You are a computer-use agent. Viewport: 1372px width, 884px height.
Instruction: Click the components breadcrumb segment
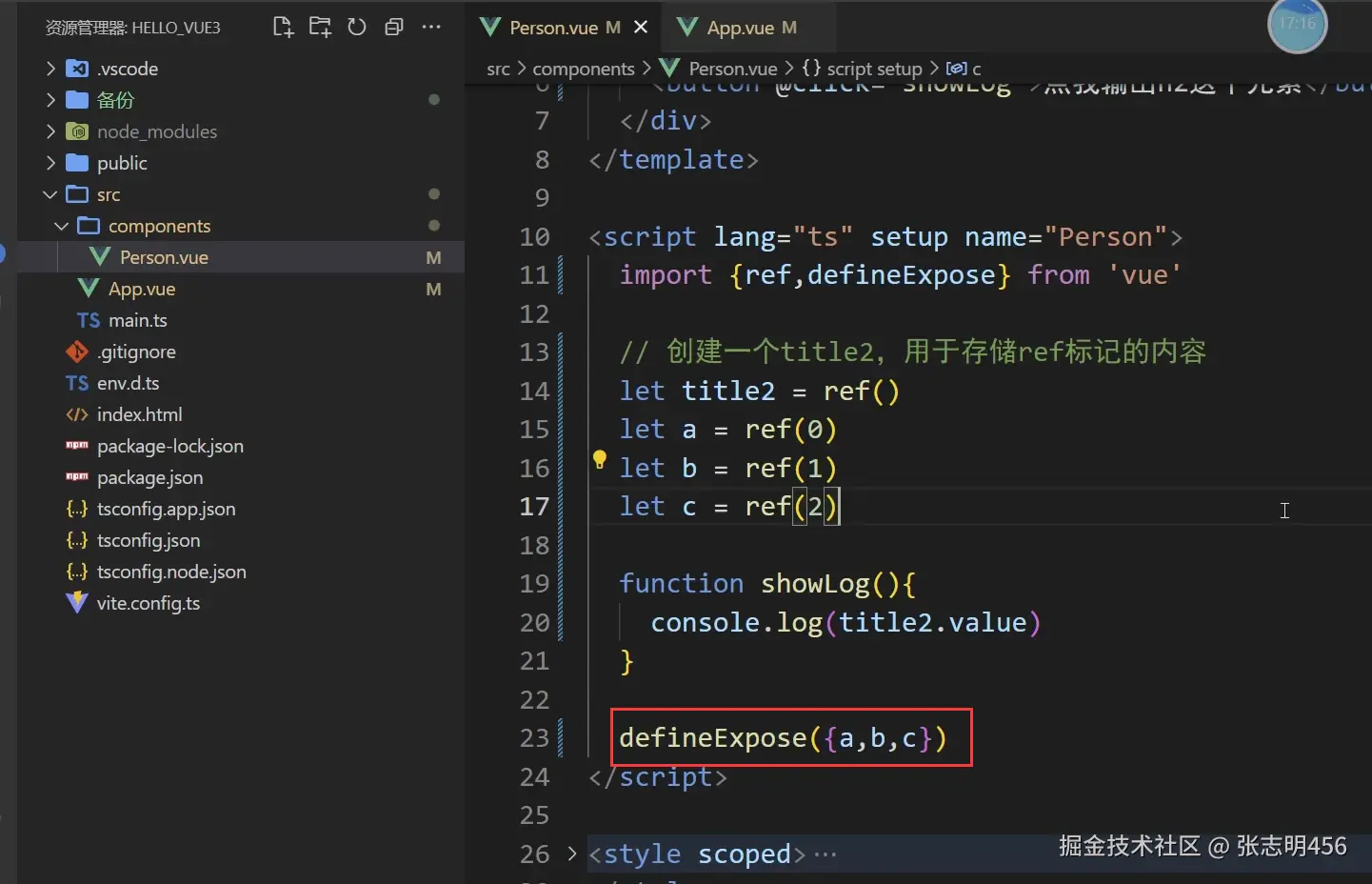point(584,69)
